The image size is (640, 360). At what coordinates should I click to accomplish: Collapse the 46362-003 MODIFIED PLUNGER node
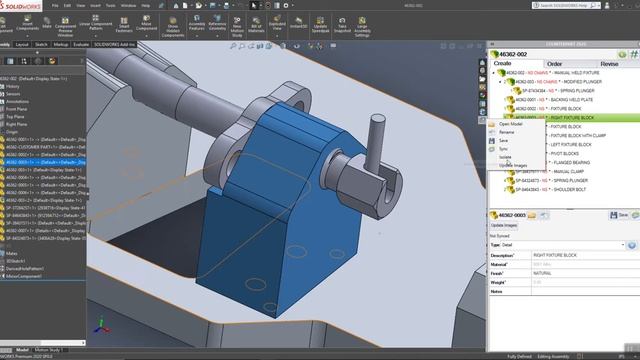(500, 82)
